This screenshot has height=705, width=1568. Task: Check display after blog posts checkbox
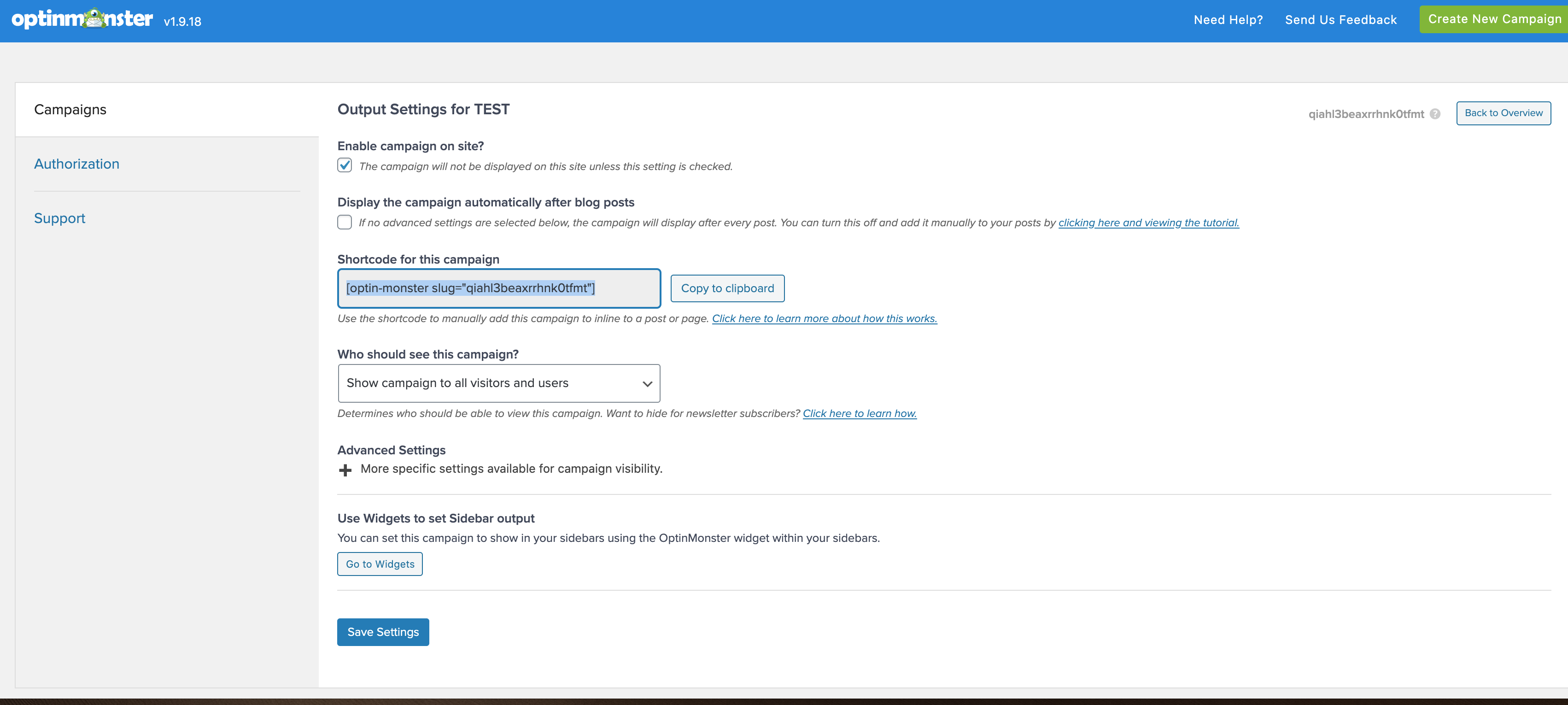tap(345, 222)
